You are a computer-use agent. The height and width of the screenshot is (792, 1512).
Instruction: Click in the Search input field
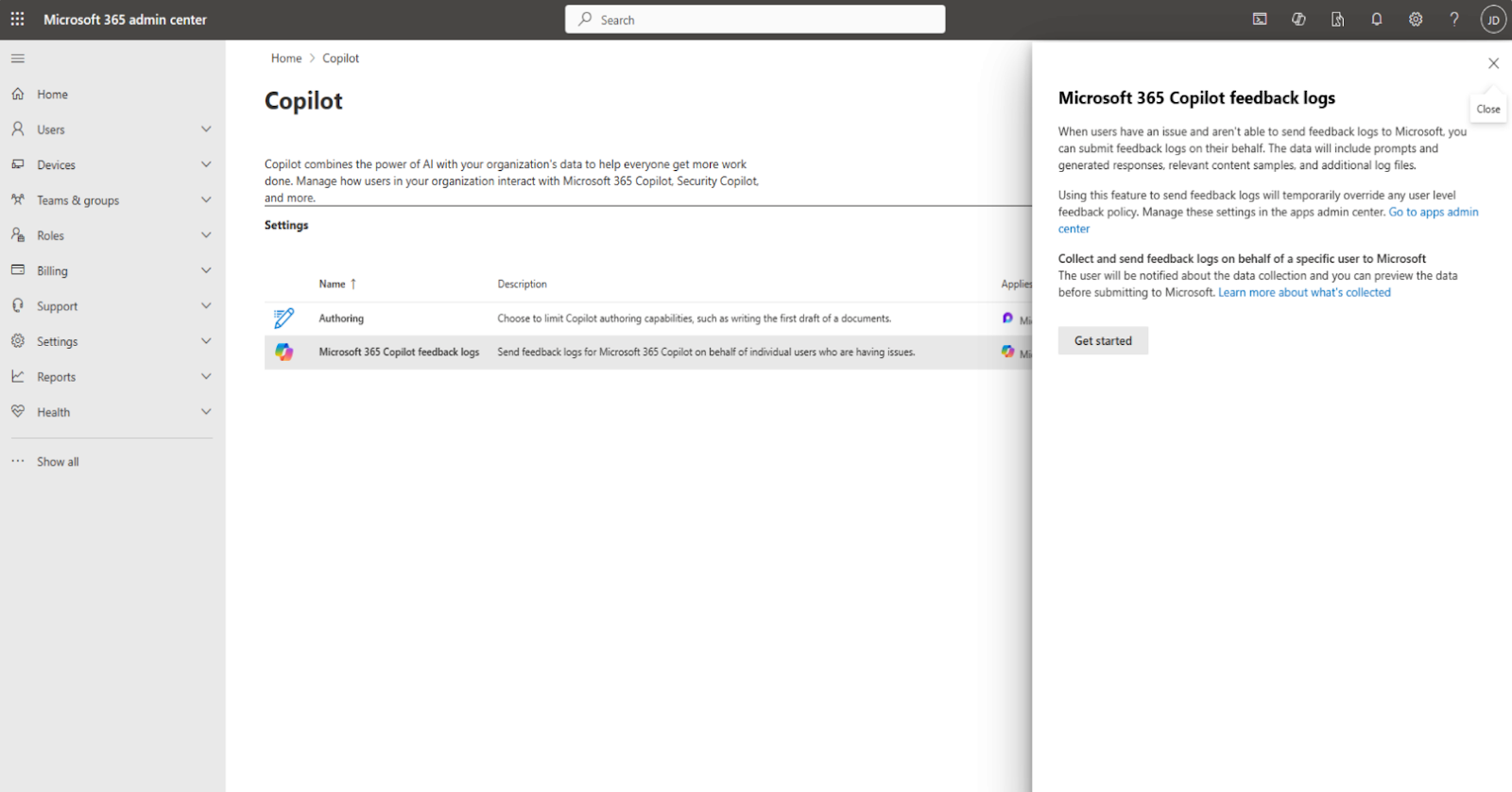(x=755, y=19)
